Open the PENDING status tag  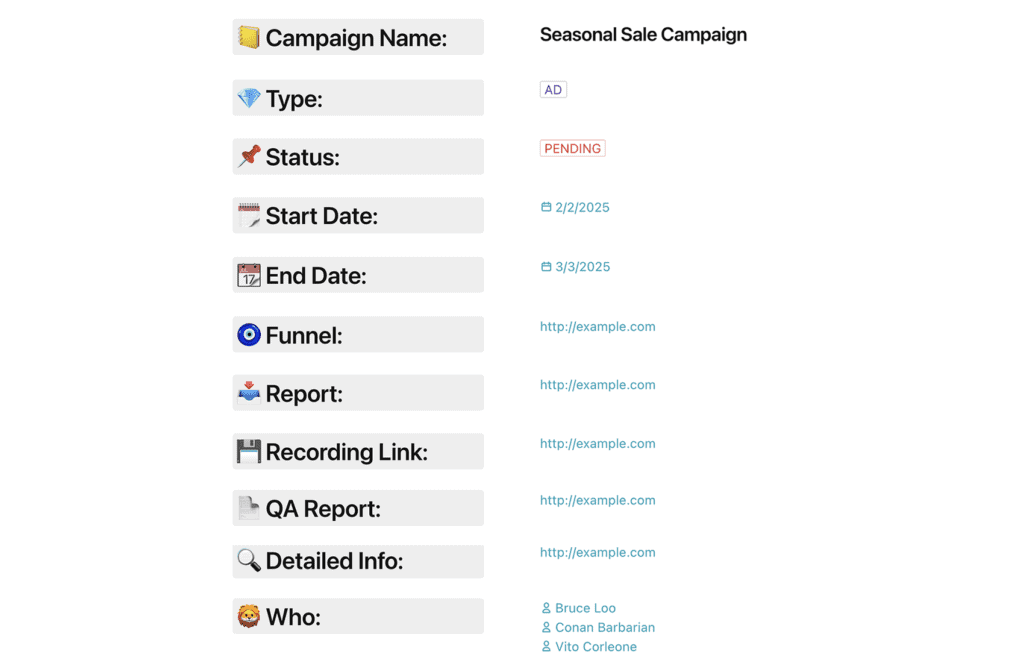[573, 149]
